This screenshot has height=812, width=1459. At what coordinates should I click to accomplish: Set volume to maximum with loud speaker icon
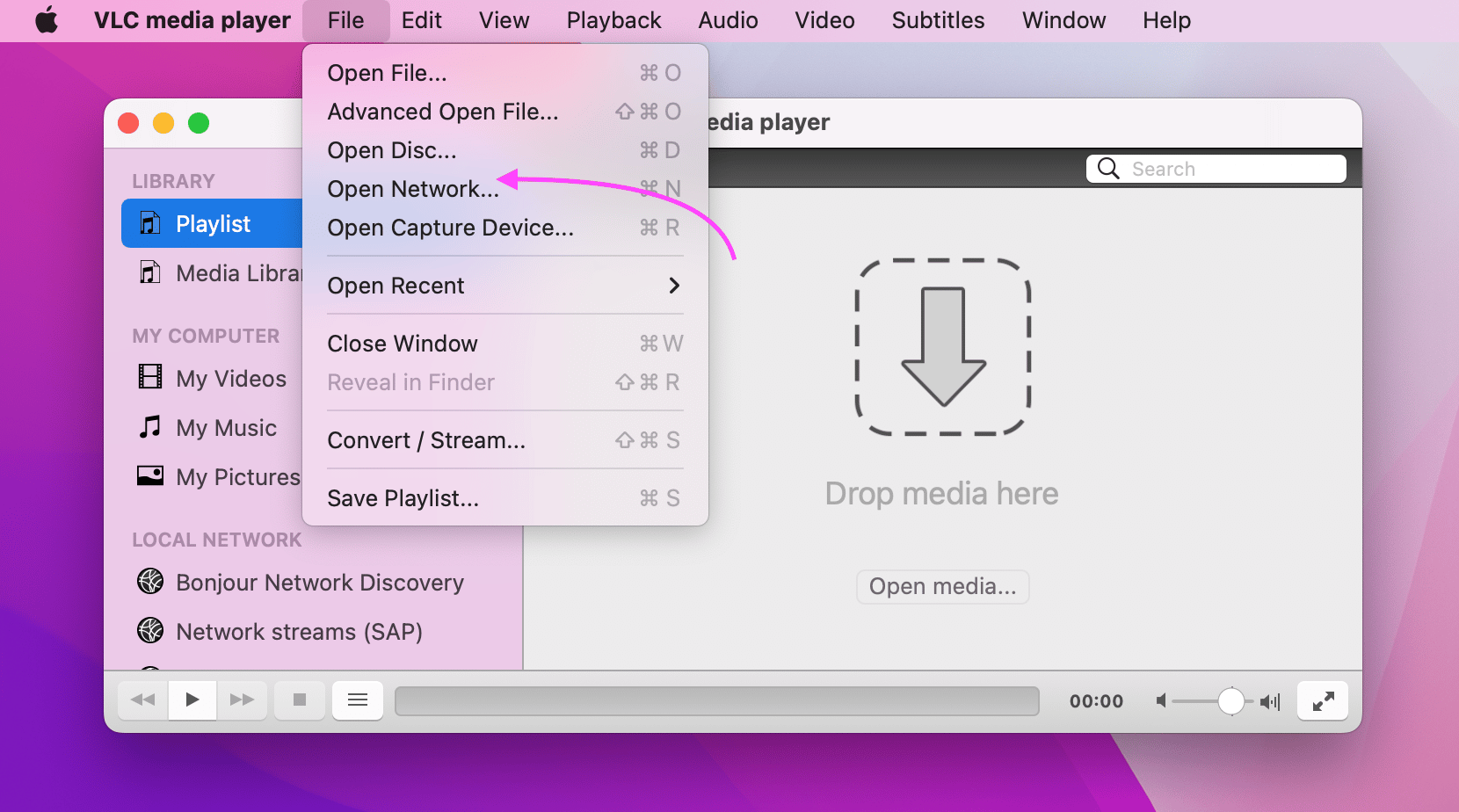(1270, 701)
